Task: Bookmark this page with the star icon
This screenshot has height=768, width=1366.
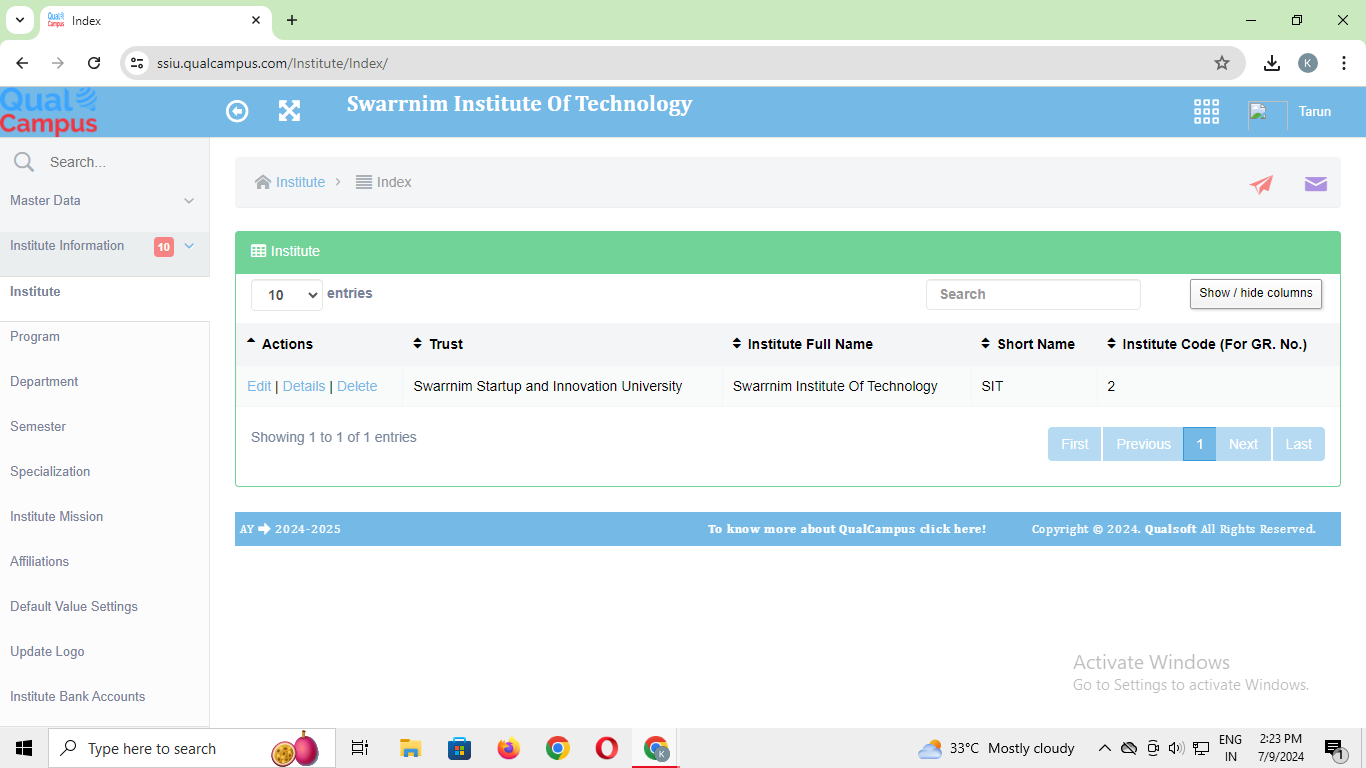Action: tap(1222, 63)
